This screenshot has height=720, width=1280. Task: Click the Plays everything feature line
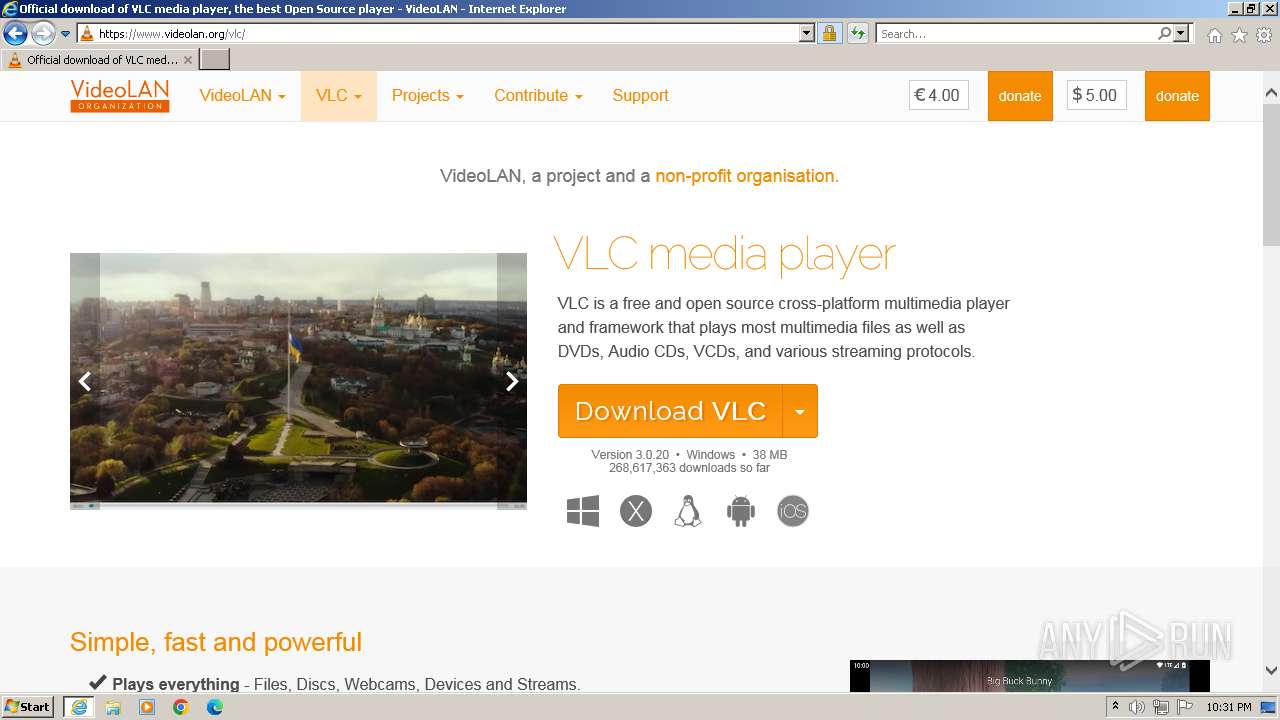coord(335,684)
